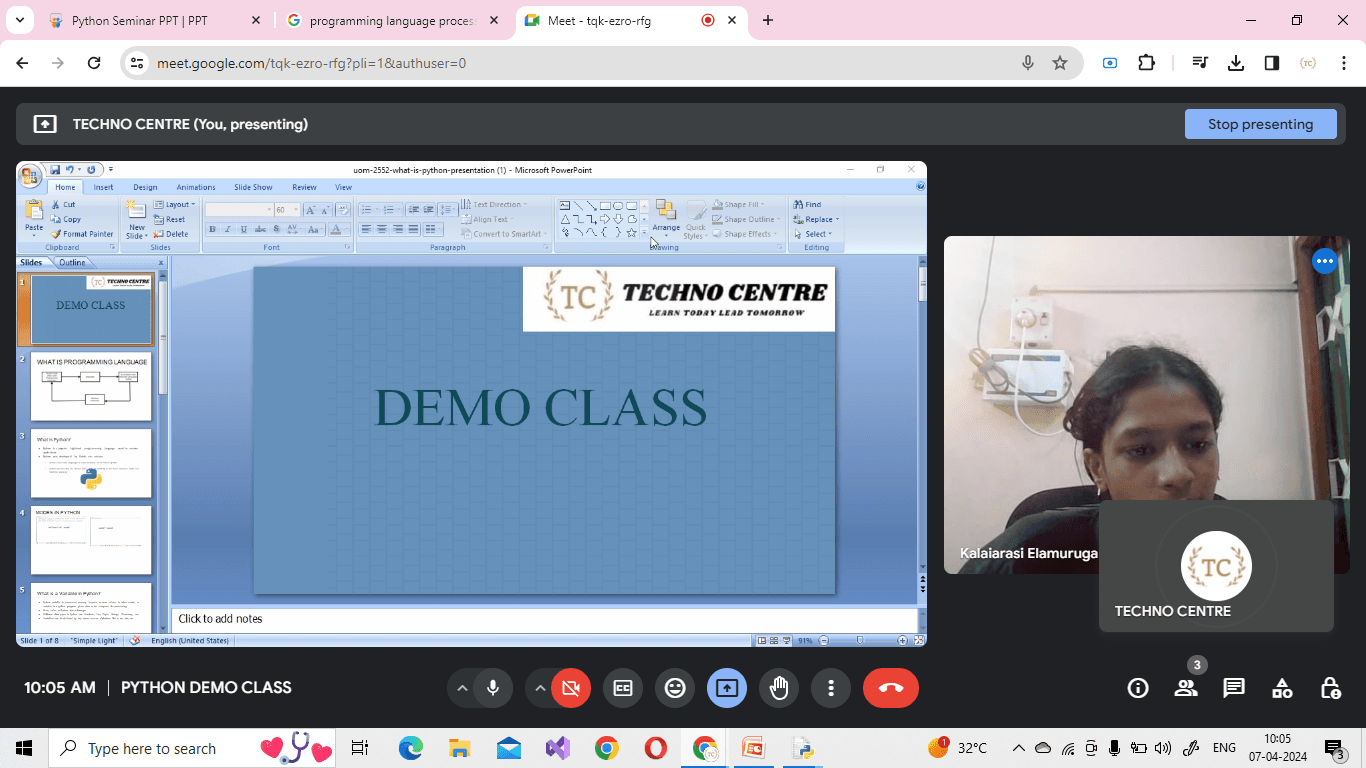Bookmark this page with star icon
This screenshot has height=768, width=1366.
1060,63
